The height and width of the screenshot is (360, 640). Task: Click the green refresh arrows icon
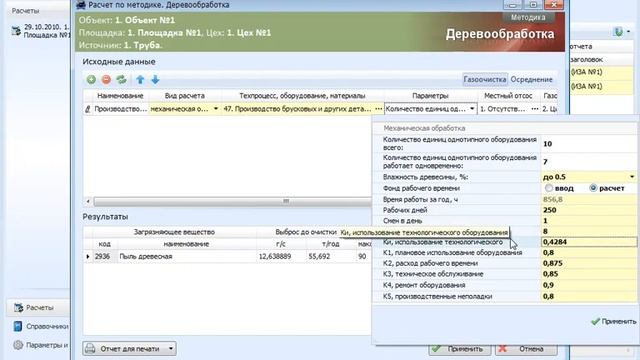coord(121,80)
